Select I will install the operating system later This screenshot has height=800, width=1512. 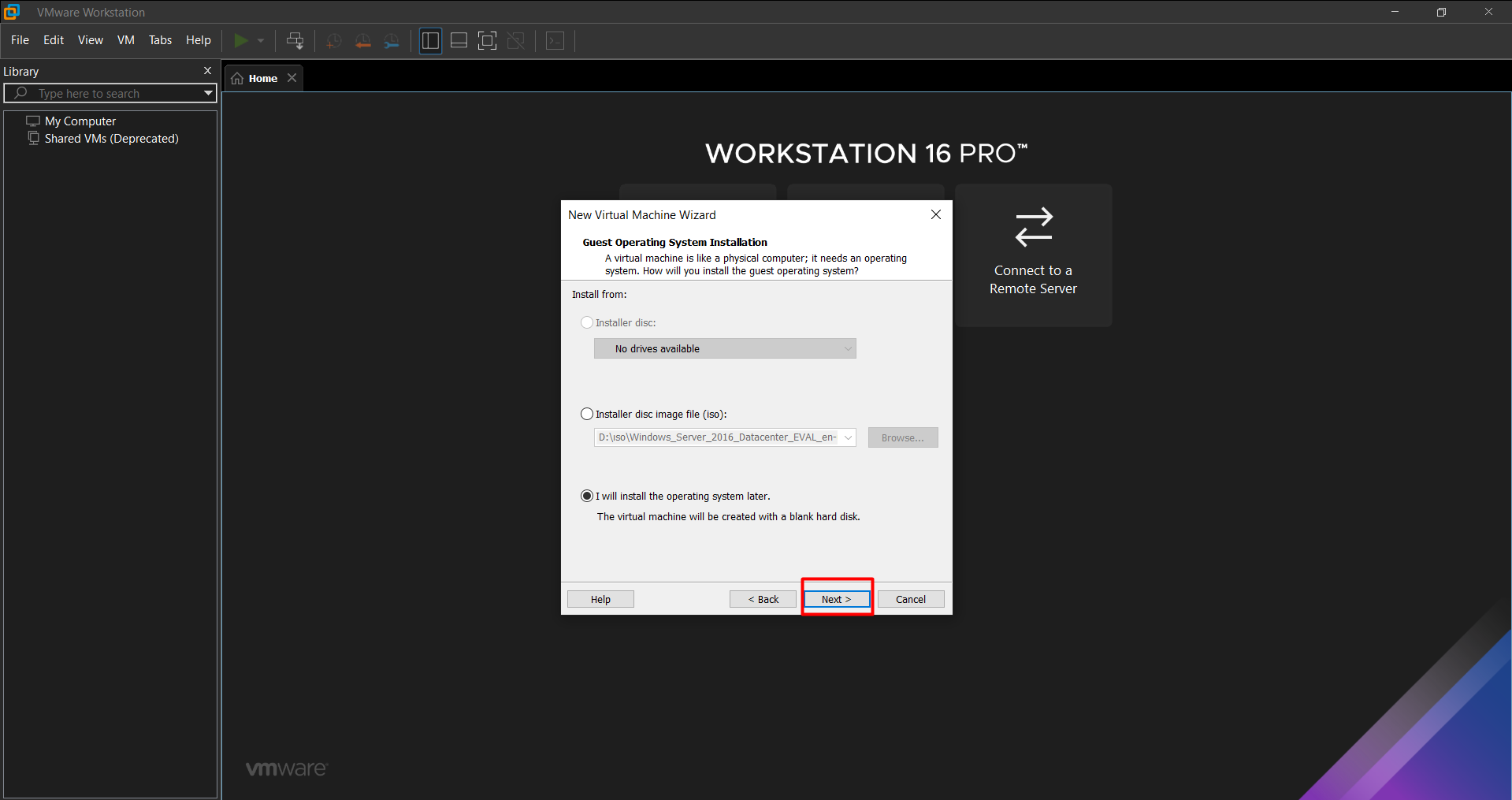pyautogui.click(x=587, y=496)
